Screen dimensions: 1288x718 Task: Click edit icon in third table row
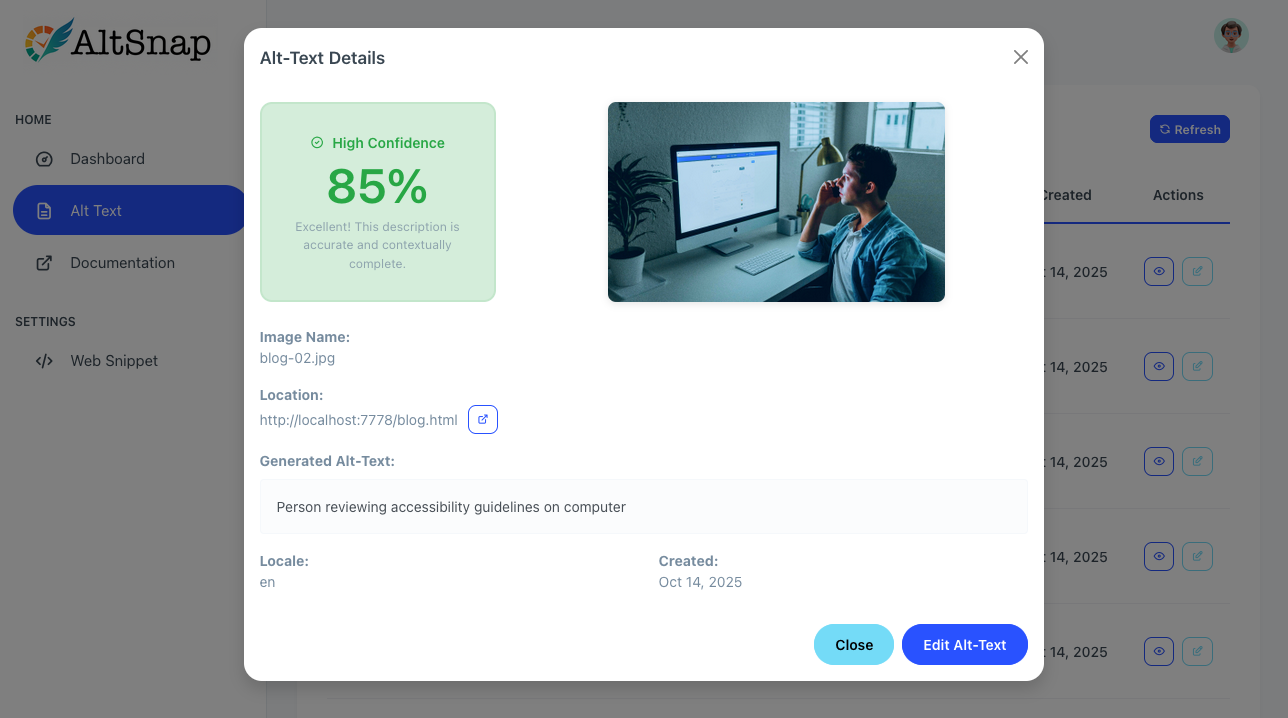point(1197,461)
